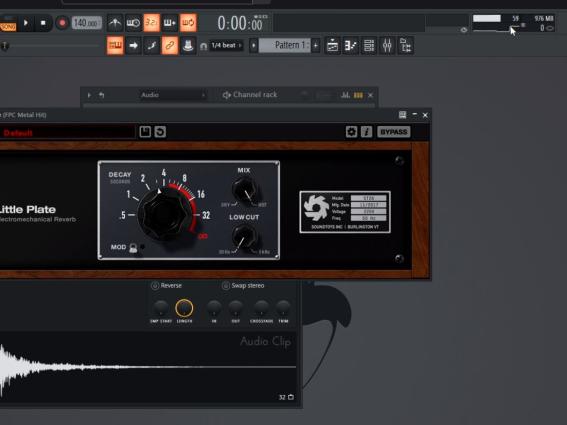This screenshot has width=567, height=425.
Task: Stop playback with the stop button
Action: 43,23
